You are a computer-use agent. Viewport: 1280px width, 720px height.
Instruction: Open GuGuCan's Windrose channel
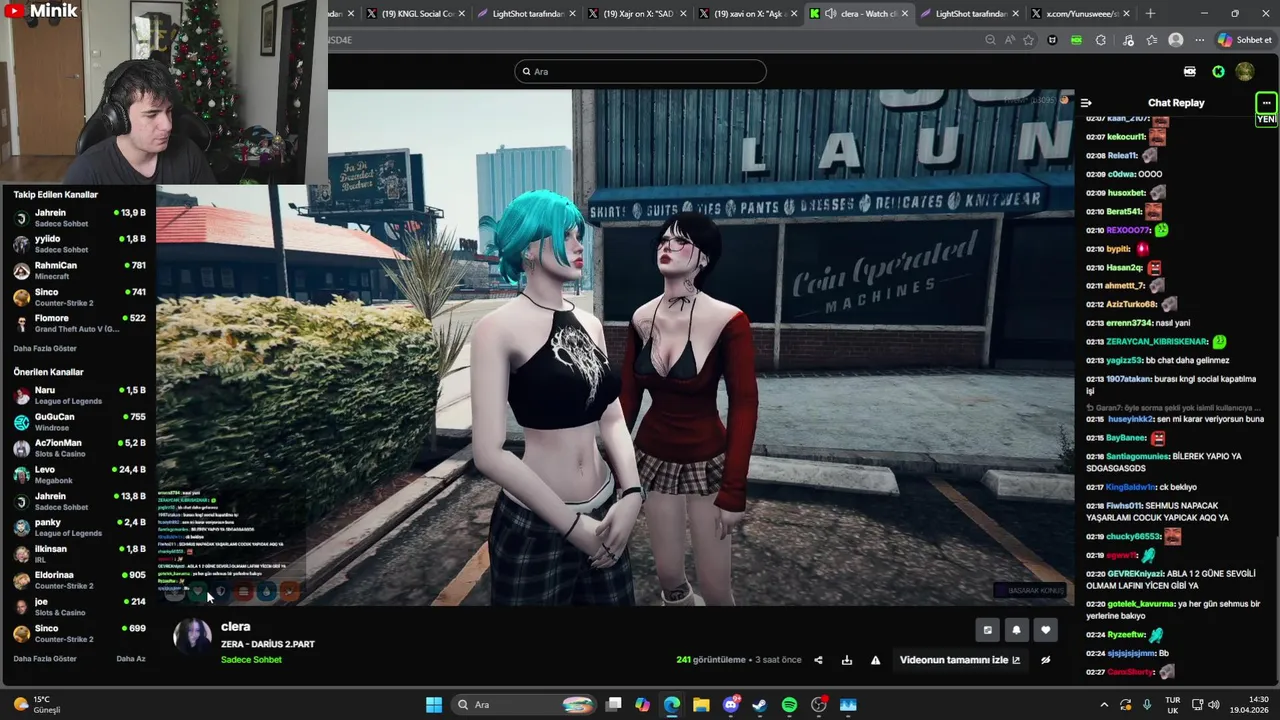[80, 422]
